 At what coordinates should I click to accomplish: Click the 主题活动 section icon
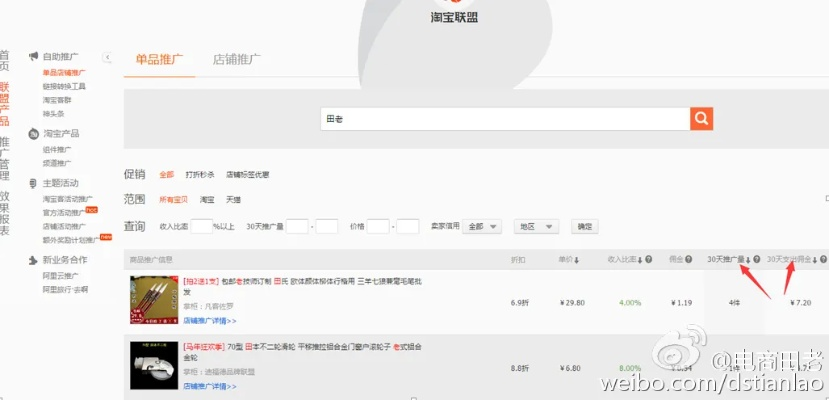(33, 183)
